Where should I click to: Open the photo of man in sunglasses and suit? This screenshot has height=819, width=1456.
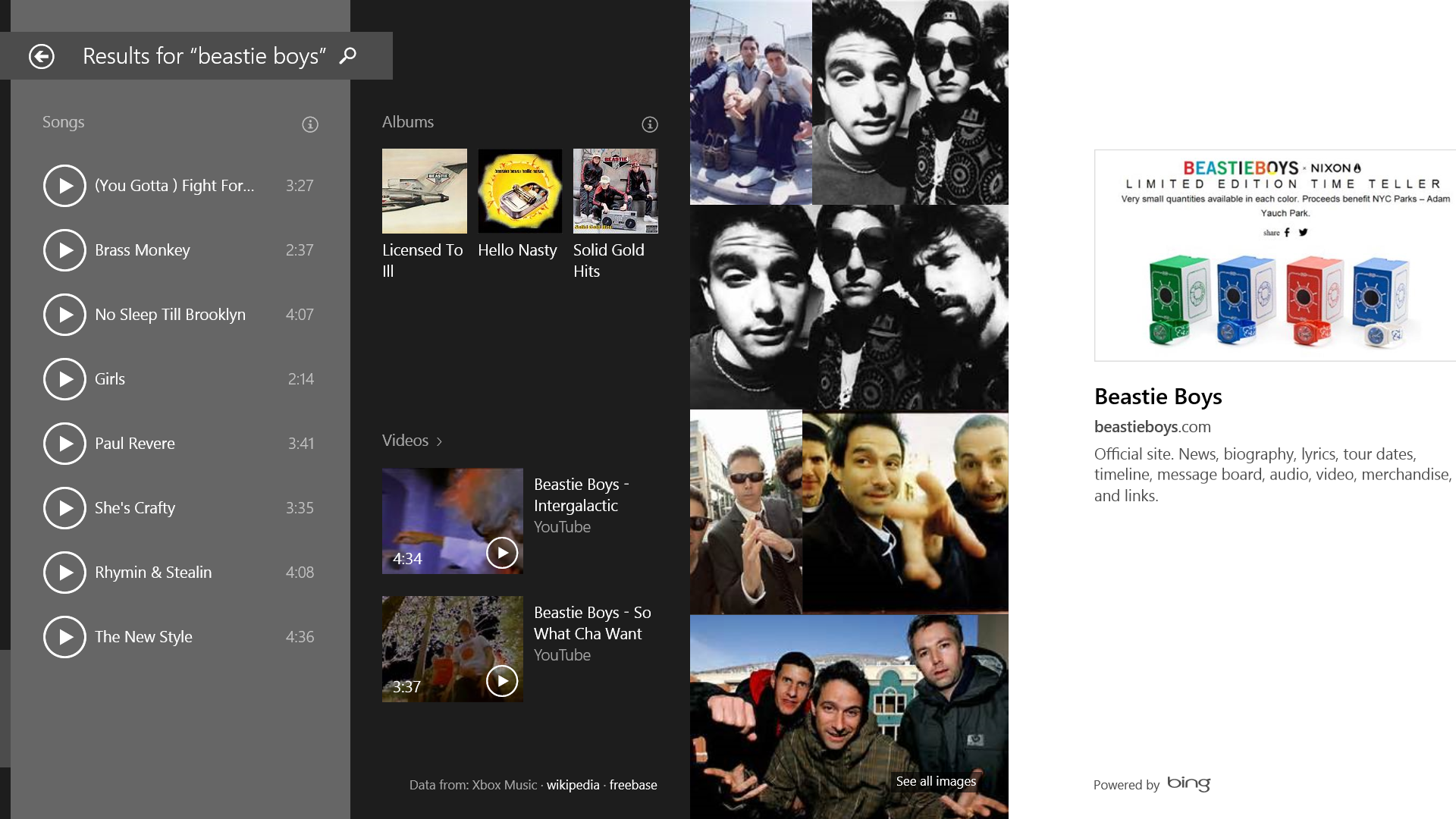click(x=746, y=512)
